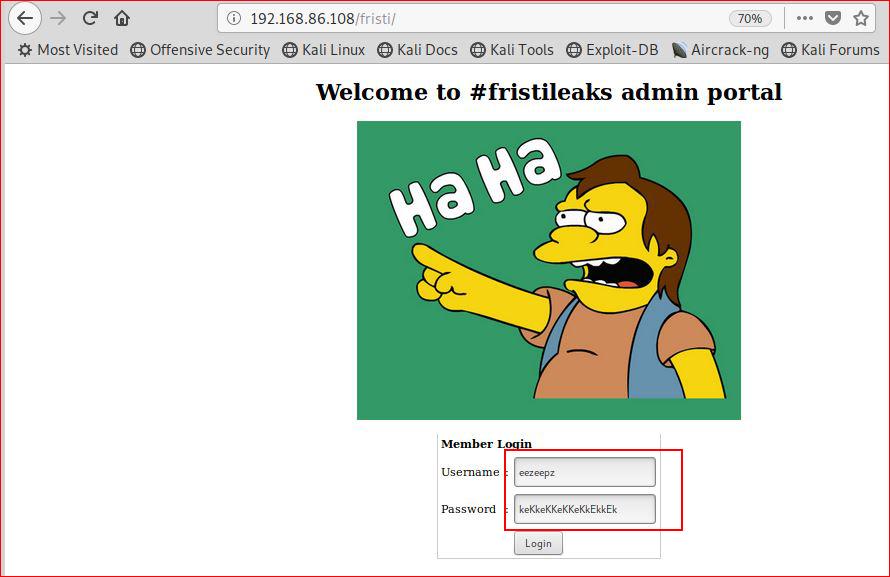The image size is (890, 577).
Task: Open the Exploit-DB bookmark
Action: pyautogui.click(x=612, y=50)
